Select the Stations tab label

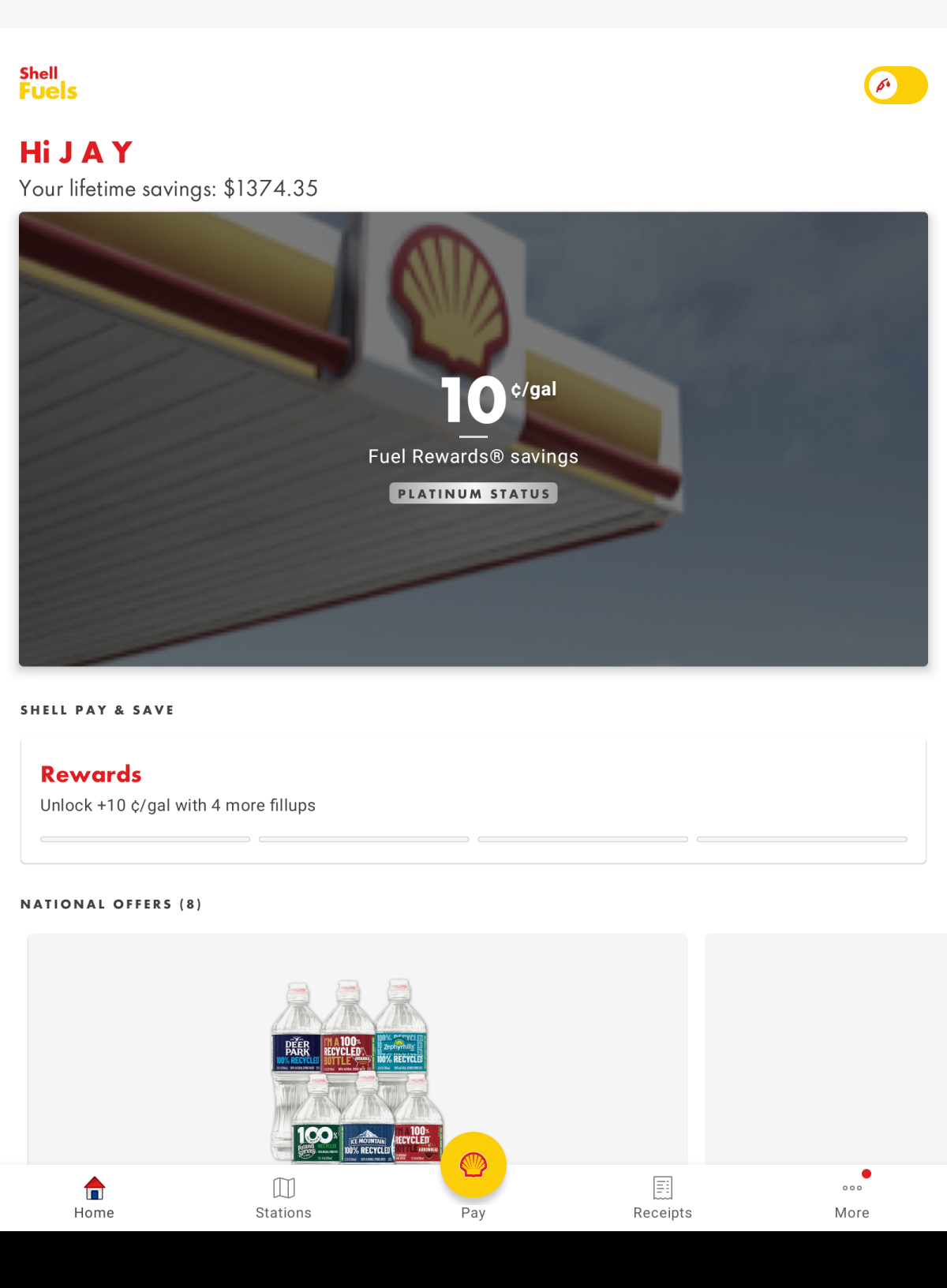click(283, 1213)
